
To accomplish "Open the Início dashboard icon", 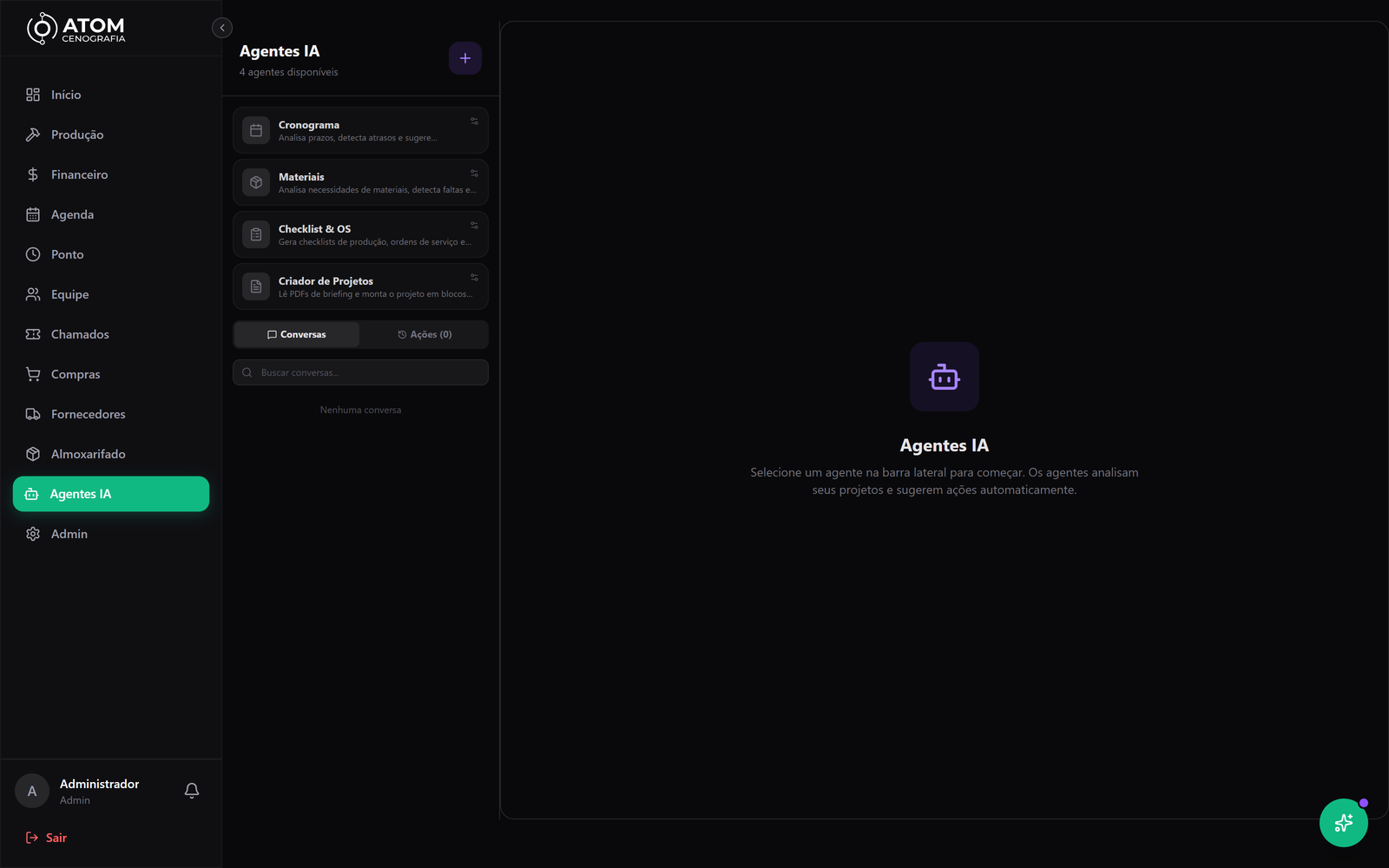I will 33,95.
